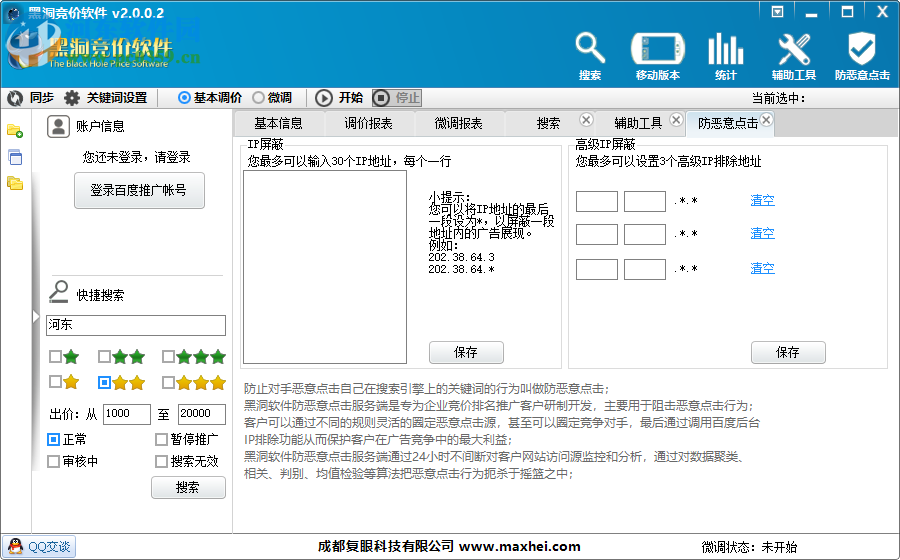Click the 同步 sync icon
This screenshot has width=900, height=560.
15,98
